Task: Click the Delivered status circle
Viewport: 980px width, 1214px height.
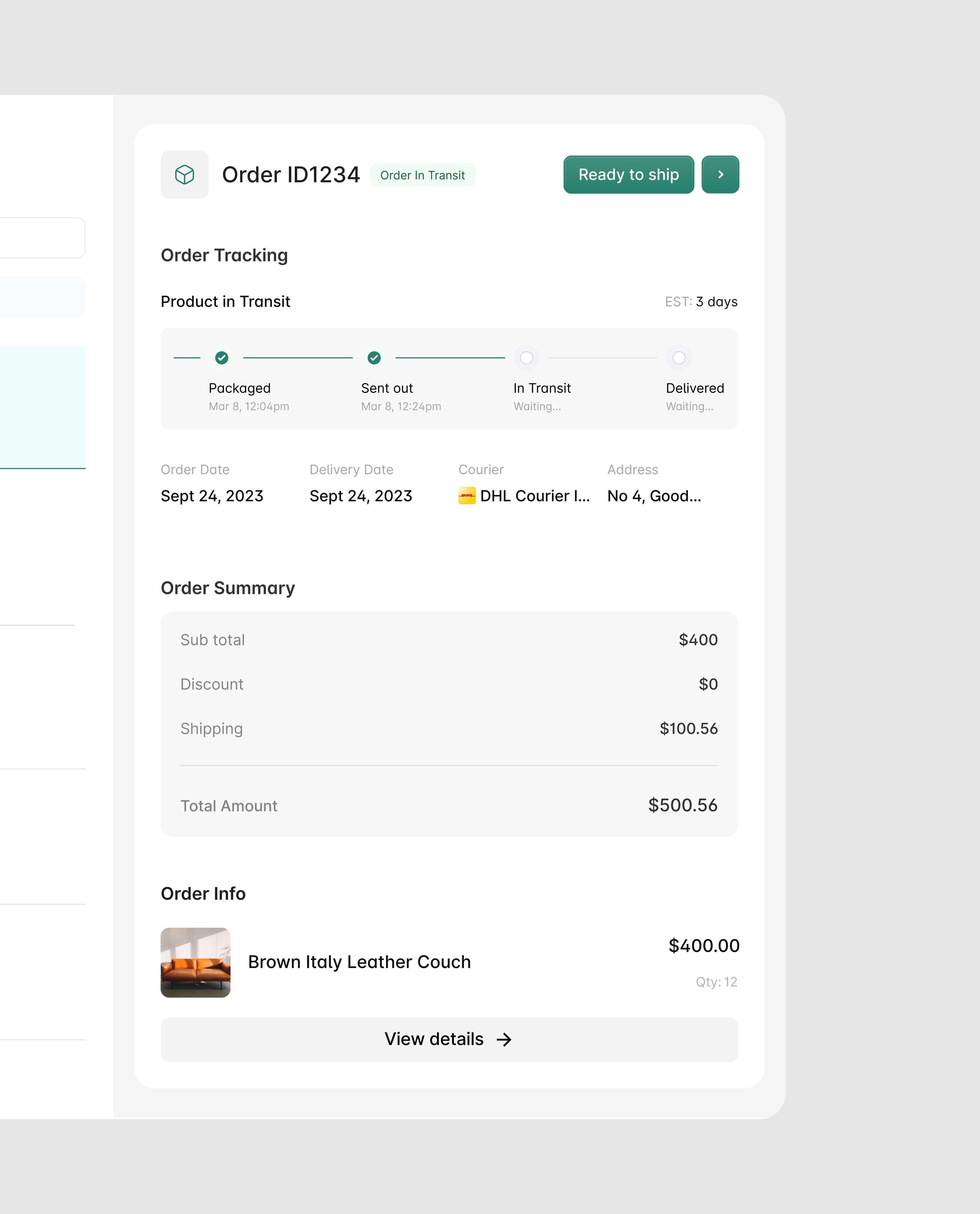Action: coord(679,358)
